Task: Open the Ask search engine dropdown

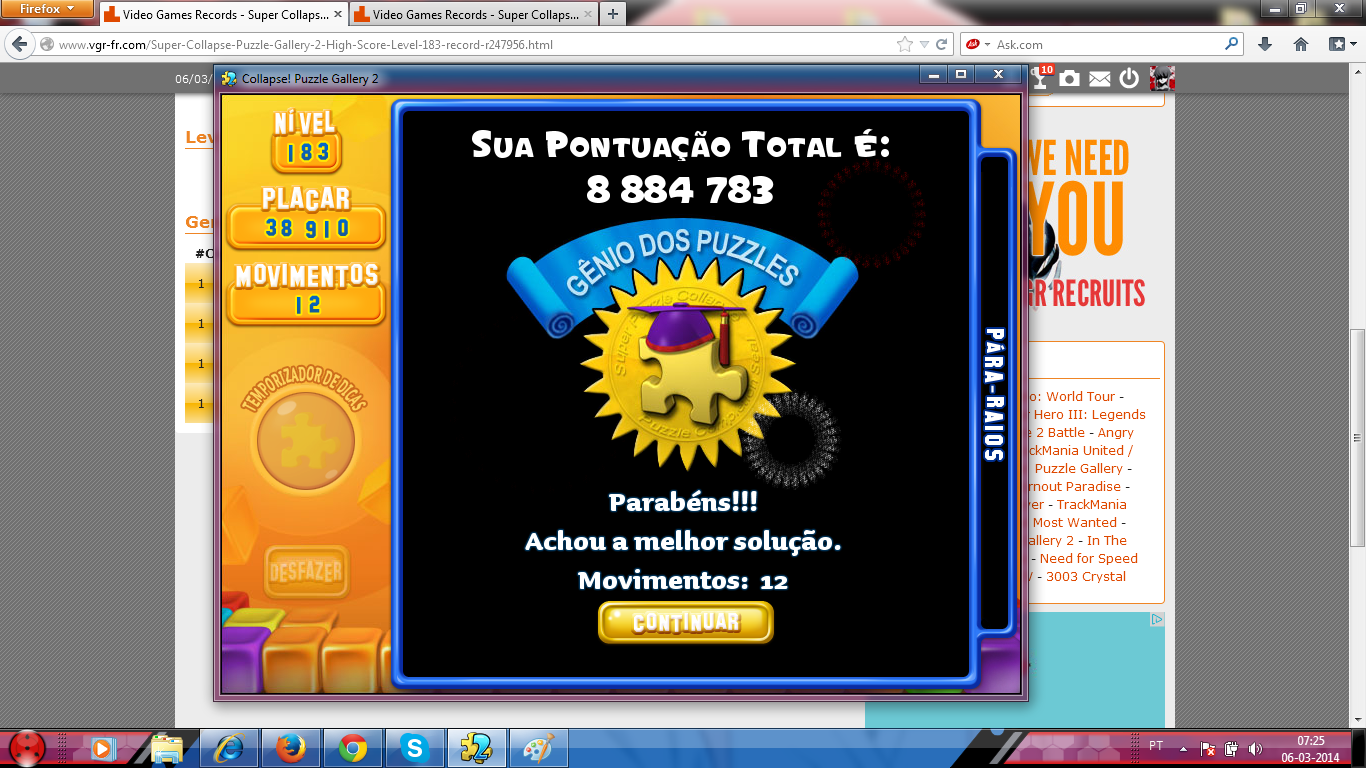Action: click(977, 44)
